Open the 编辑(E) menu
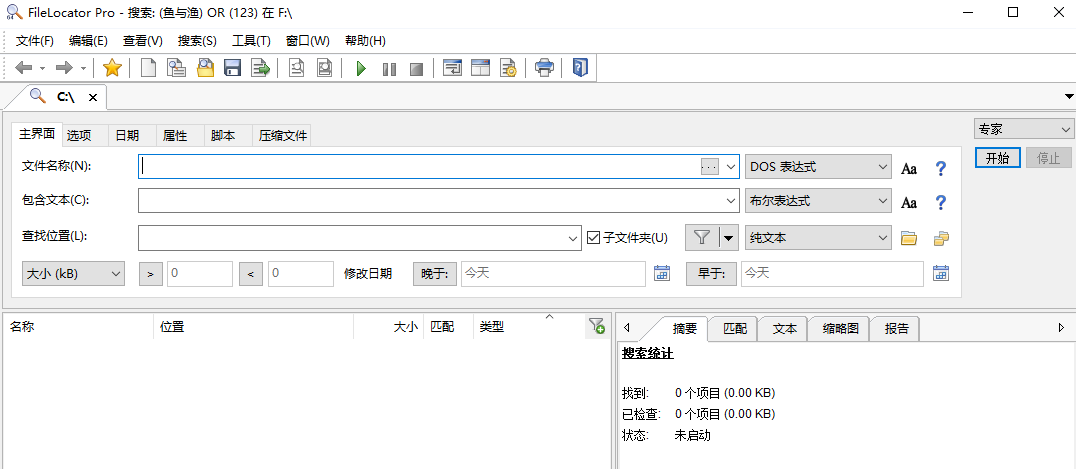Screen dimensions: 1076x469 (89, 41)
